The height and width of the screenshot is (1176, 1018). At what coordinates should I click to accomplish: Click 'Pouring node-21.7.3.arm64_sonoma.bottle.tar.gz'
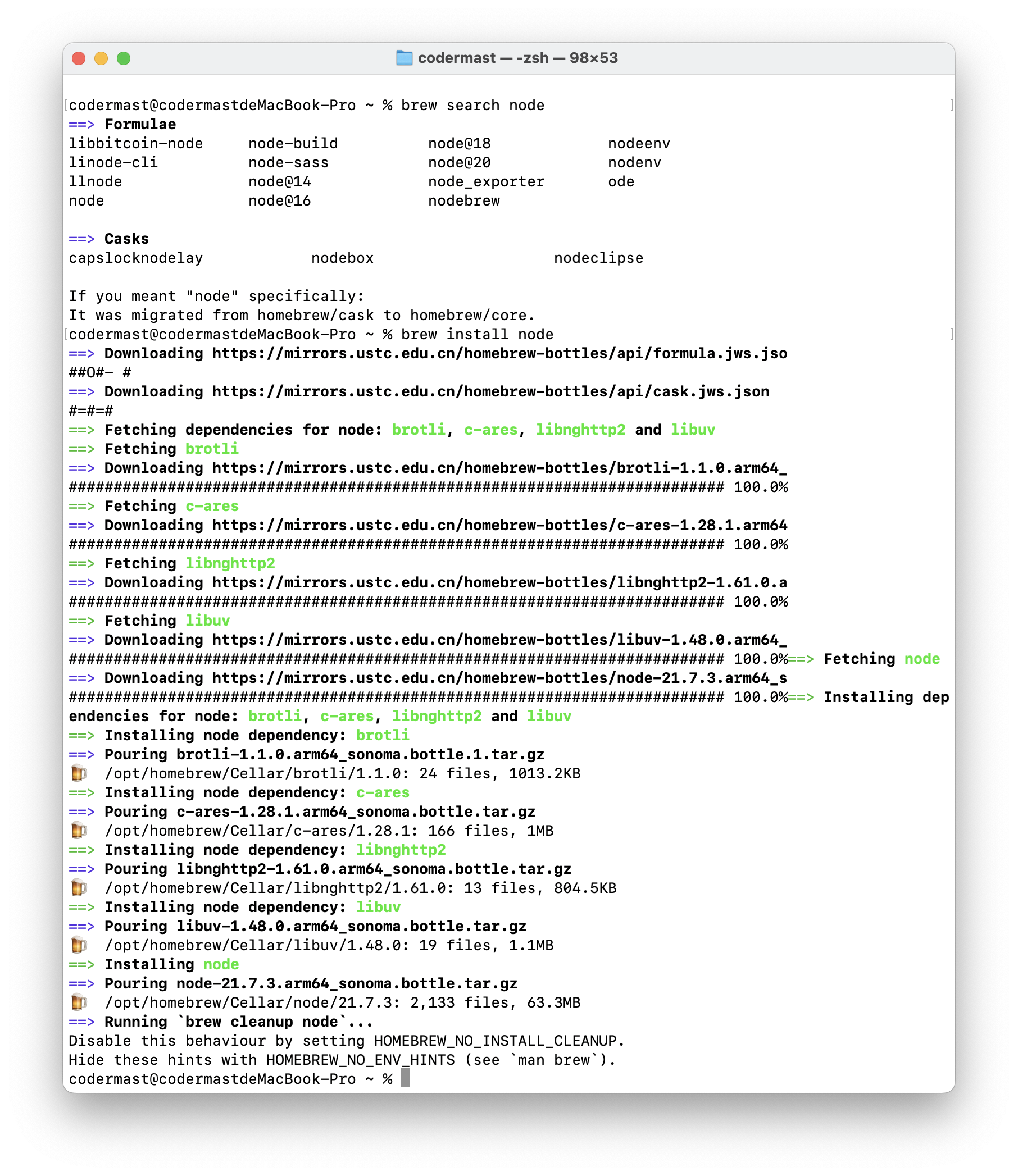coord(311,984)
